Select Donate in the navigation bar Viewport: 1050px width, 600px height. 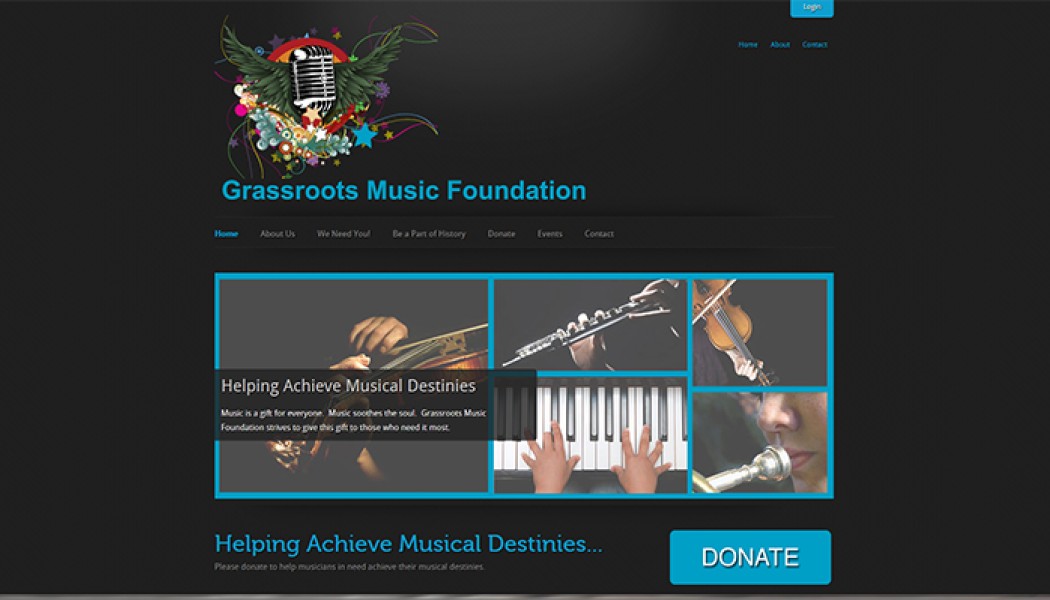tap(502, 234)
